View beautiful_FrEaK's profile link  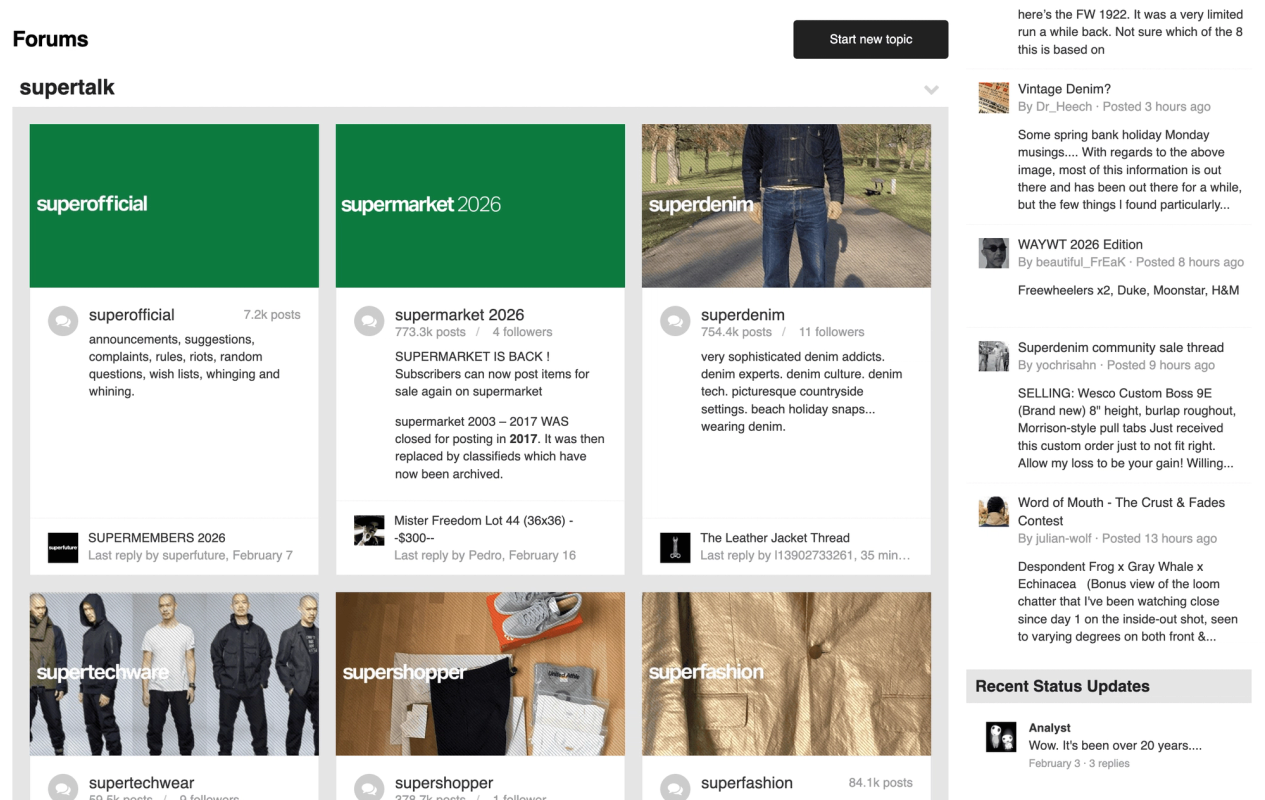click(1081, 262)
